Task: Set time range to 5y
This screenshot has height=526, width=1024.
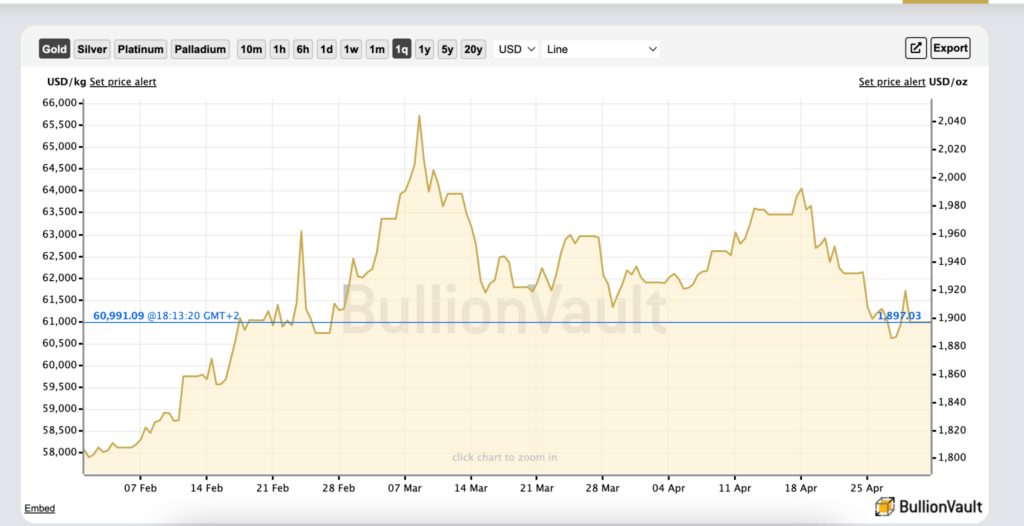Action: (447, 49)
